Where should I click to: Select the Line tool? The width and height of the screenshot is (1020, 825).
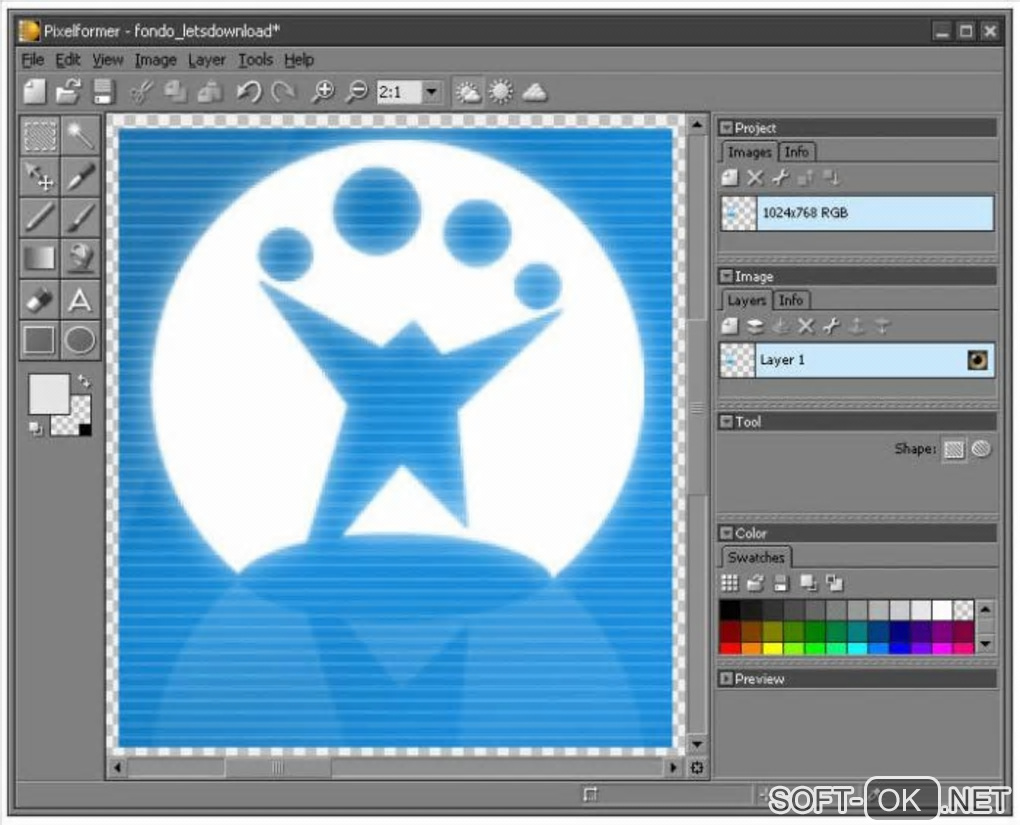tap(40, 217)
